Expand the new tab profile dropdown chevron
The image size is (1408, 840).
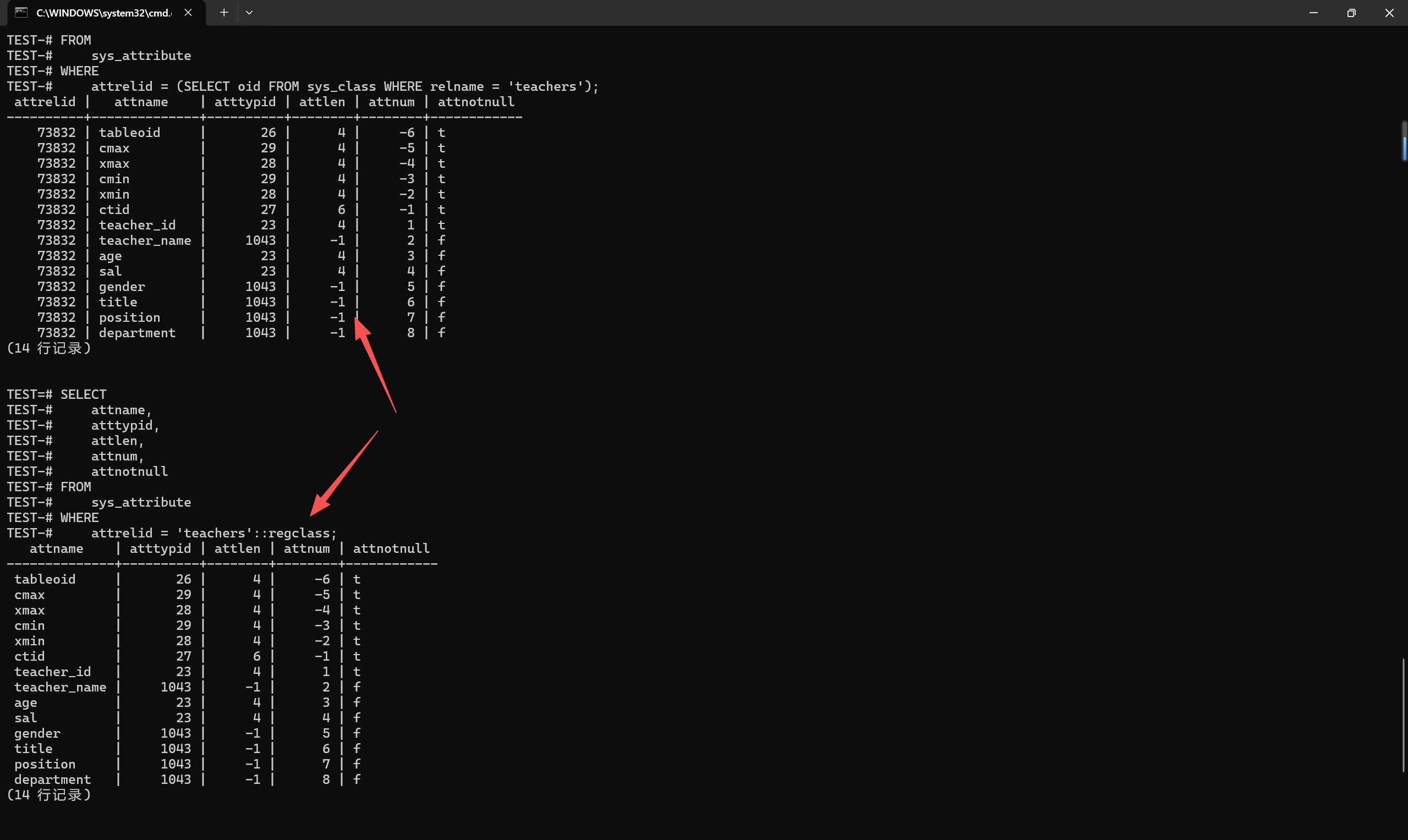point(249,13)
